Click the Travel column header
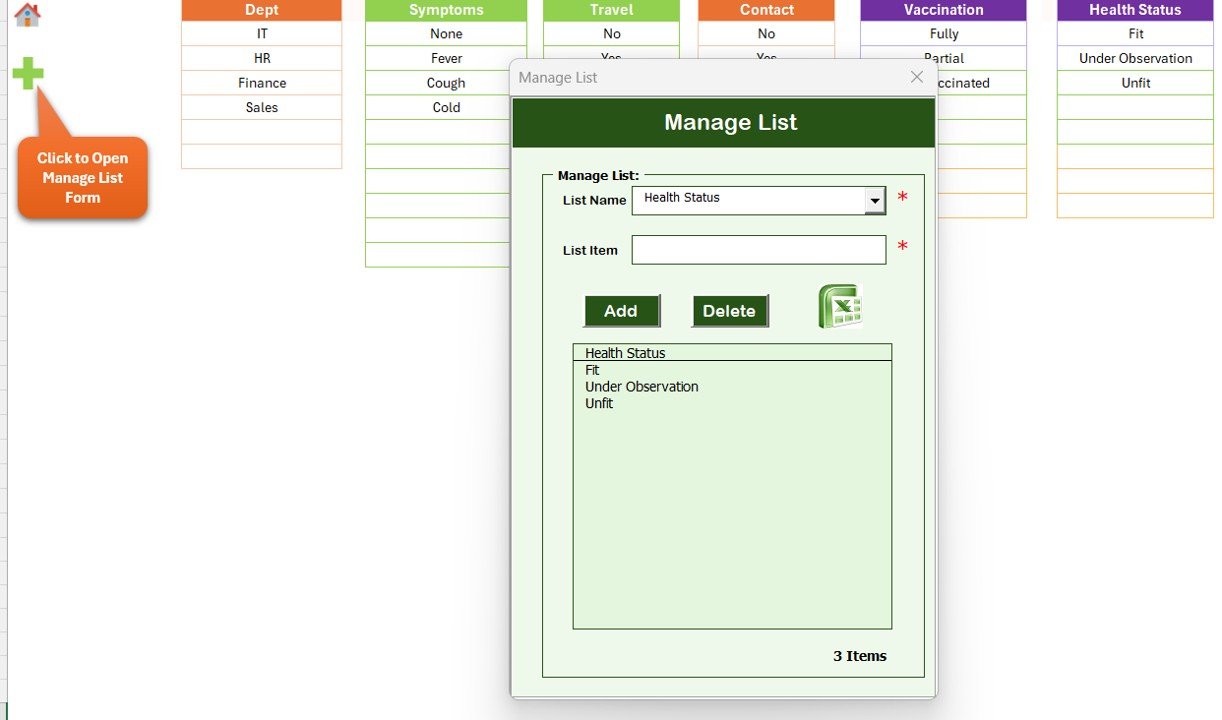1222x720 pixels. (x=610, y=10)
